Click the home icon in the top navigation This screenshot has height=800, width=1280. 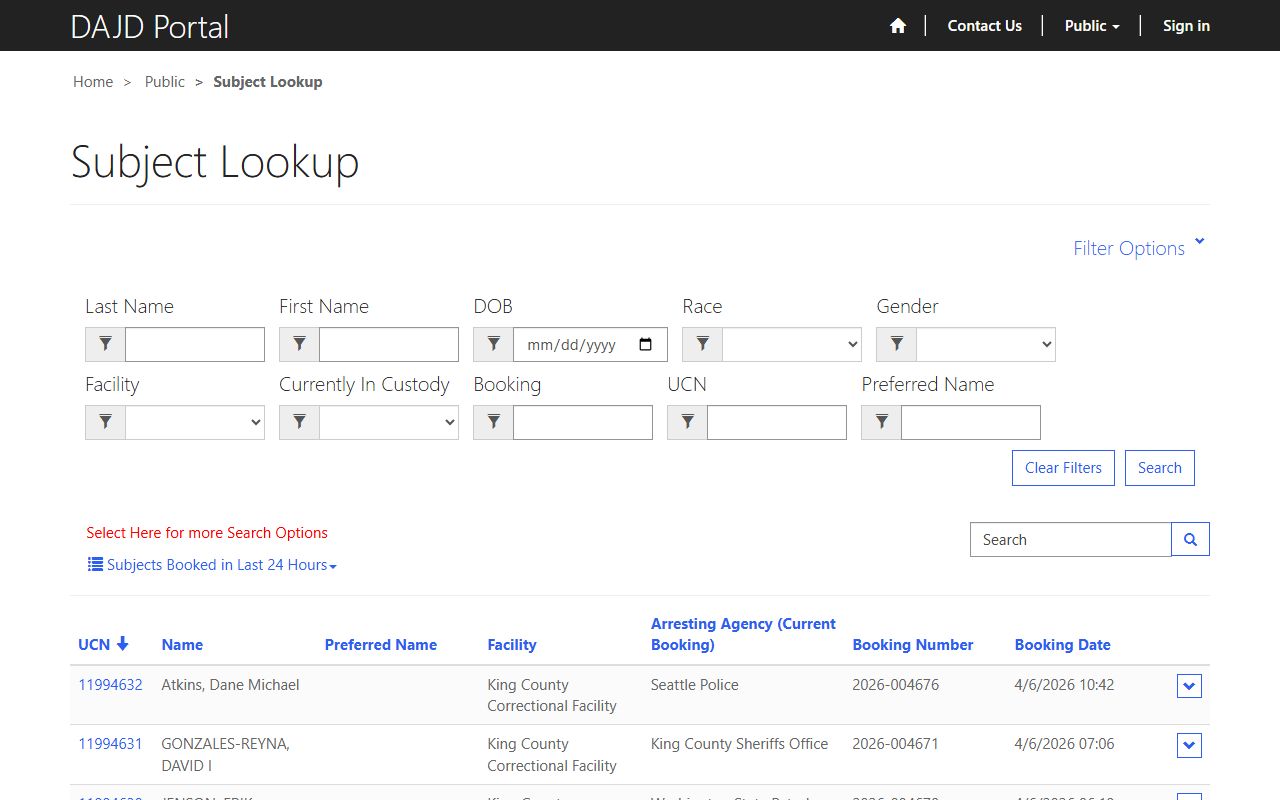tap(897, 26)
